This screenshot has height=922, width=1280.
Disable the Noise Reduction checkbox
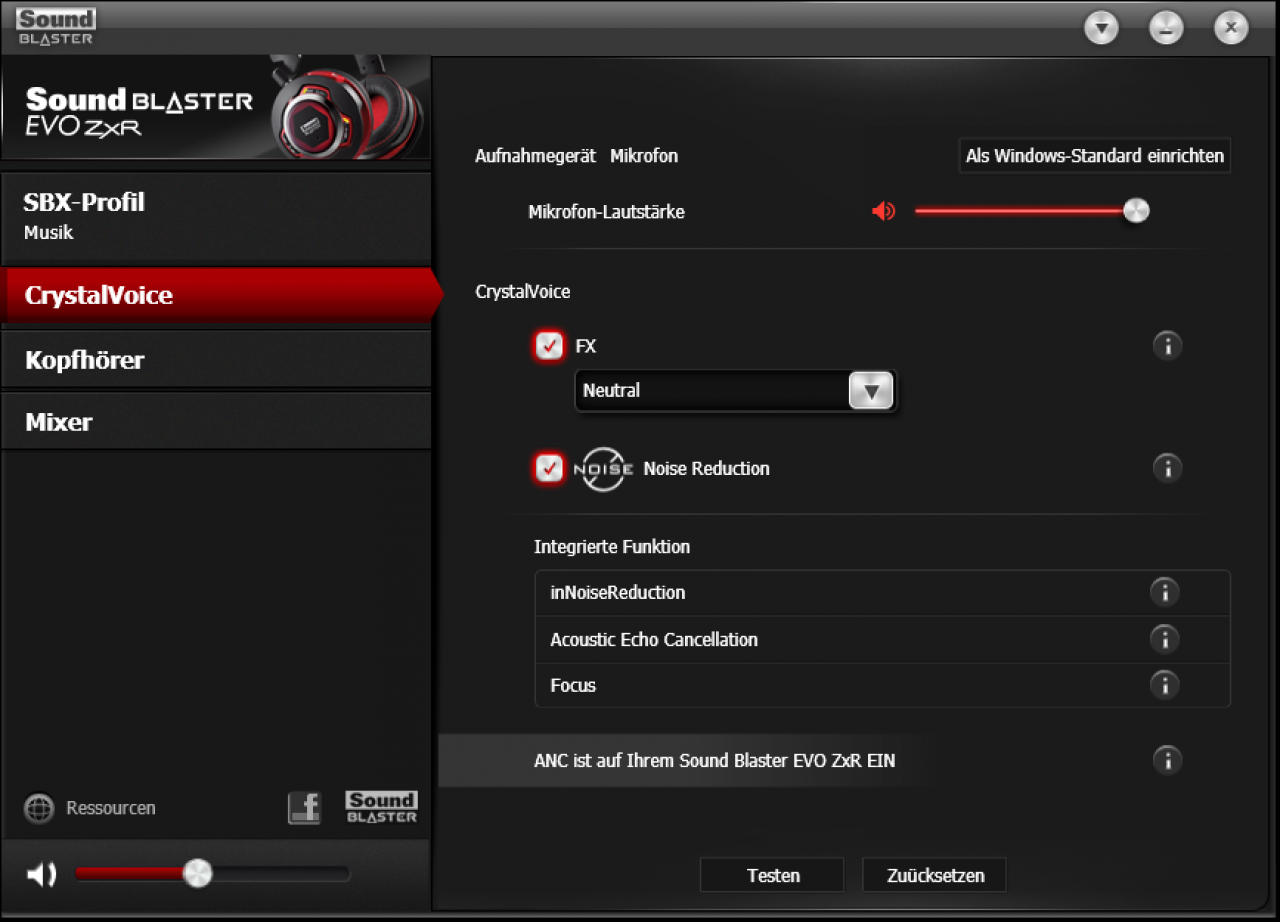(549, 468)
